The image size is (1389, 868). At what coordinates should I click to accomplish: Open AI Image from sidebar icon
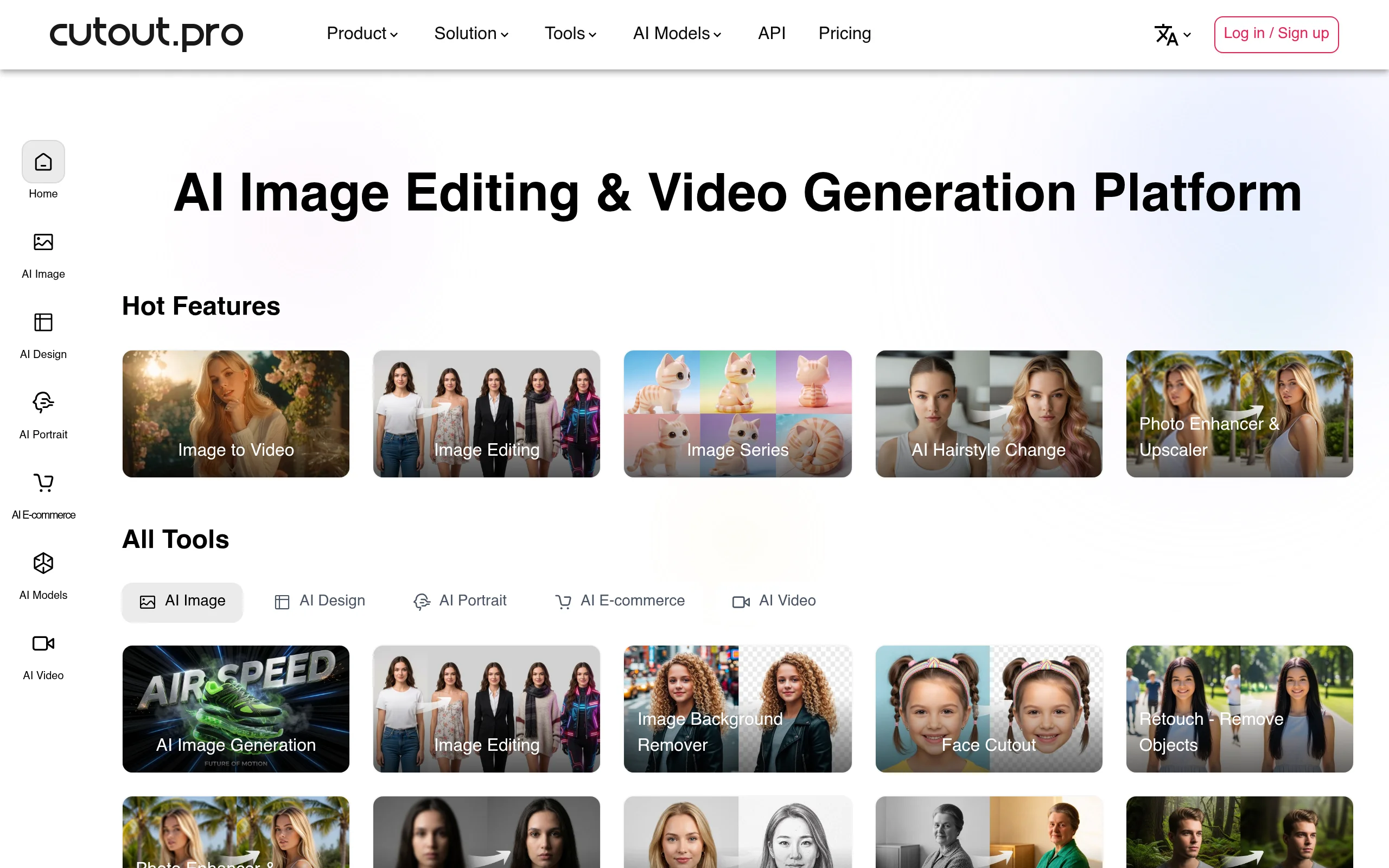(43, 242)
